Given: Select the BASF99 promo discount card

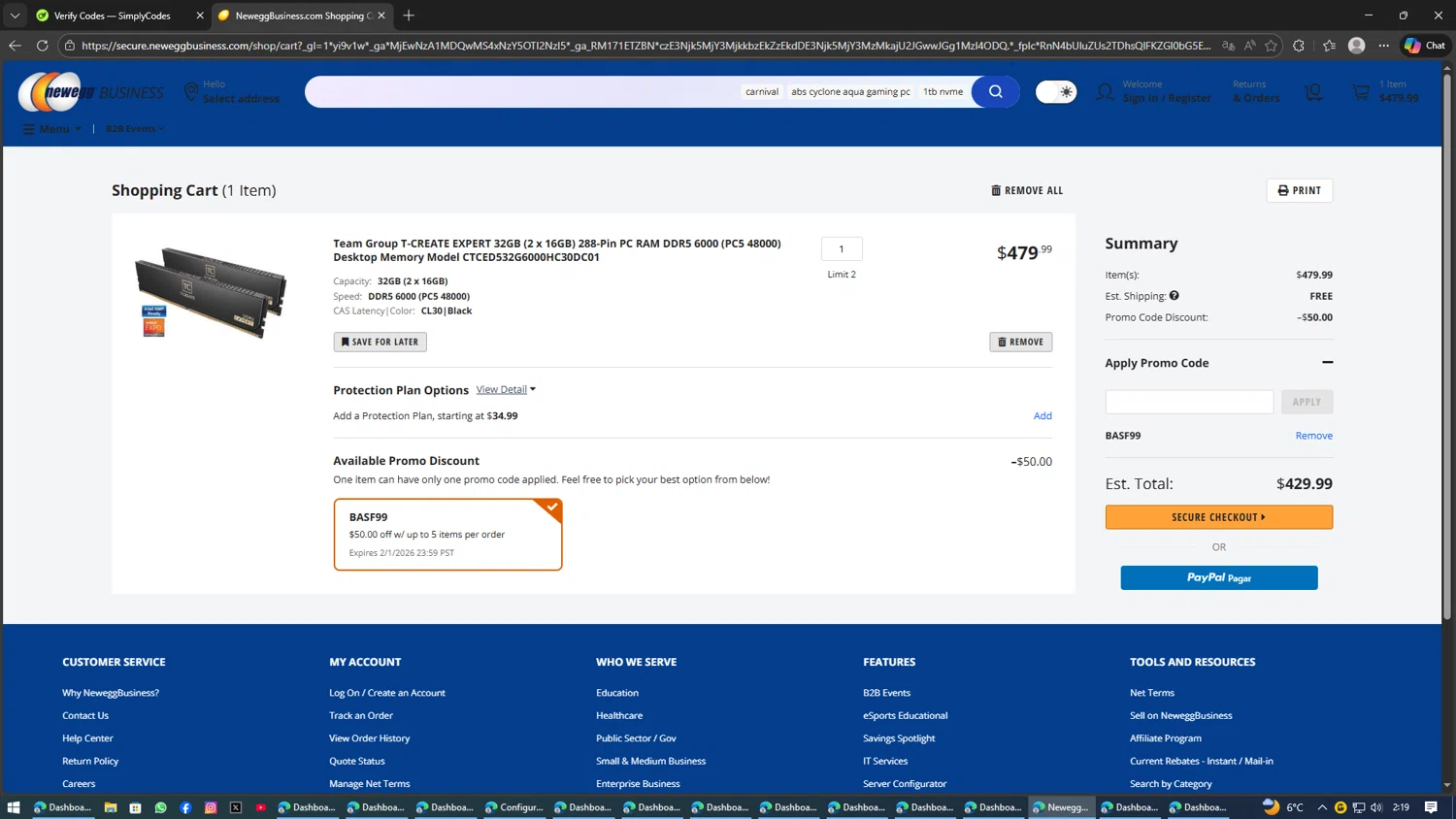Looking at the screenshot, I should coord(447,535).
